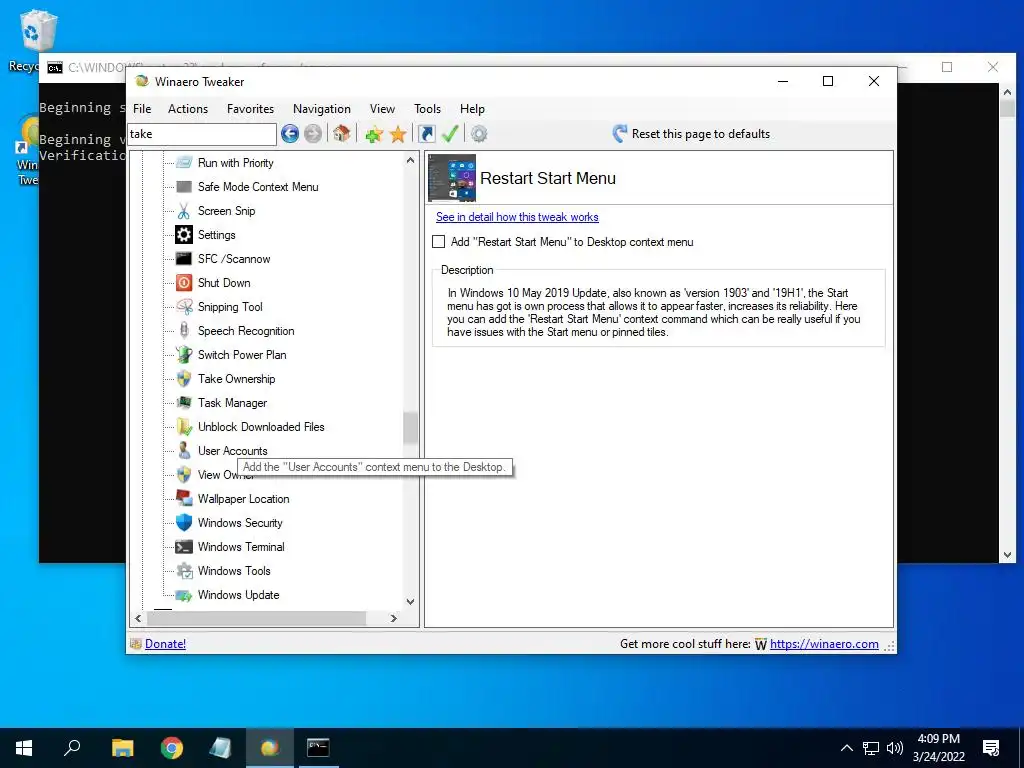Viewport: 1024px width, 768px height.
Task: Click the Wallpaper Location icon
Action: click(184, 498)
